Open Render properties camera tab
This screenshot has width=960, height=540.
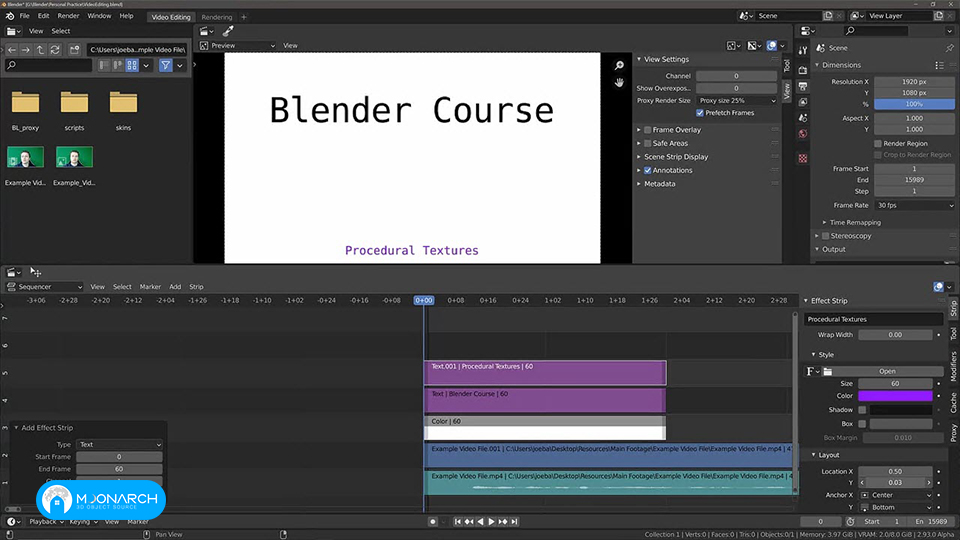pos(803,70)
